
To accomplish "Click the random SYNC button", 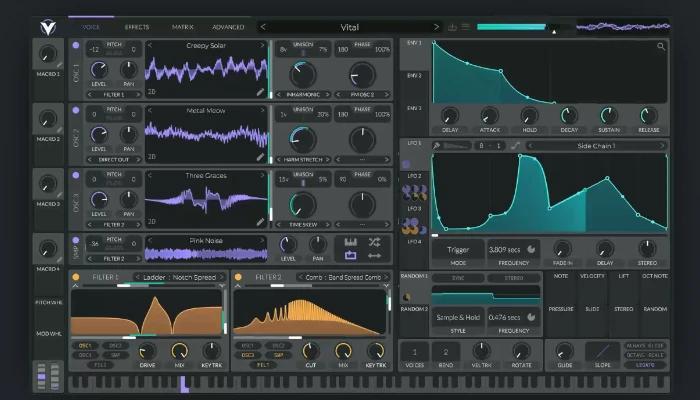I will pyautogui.click(x=459, y=278).
